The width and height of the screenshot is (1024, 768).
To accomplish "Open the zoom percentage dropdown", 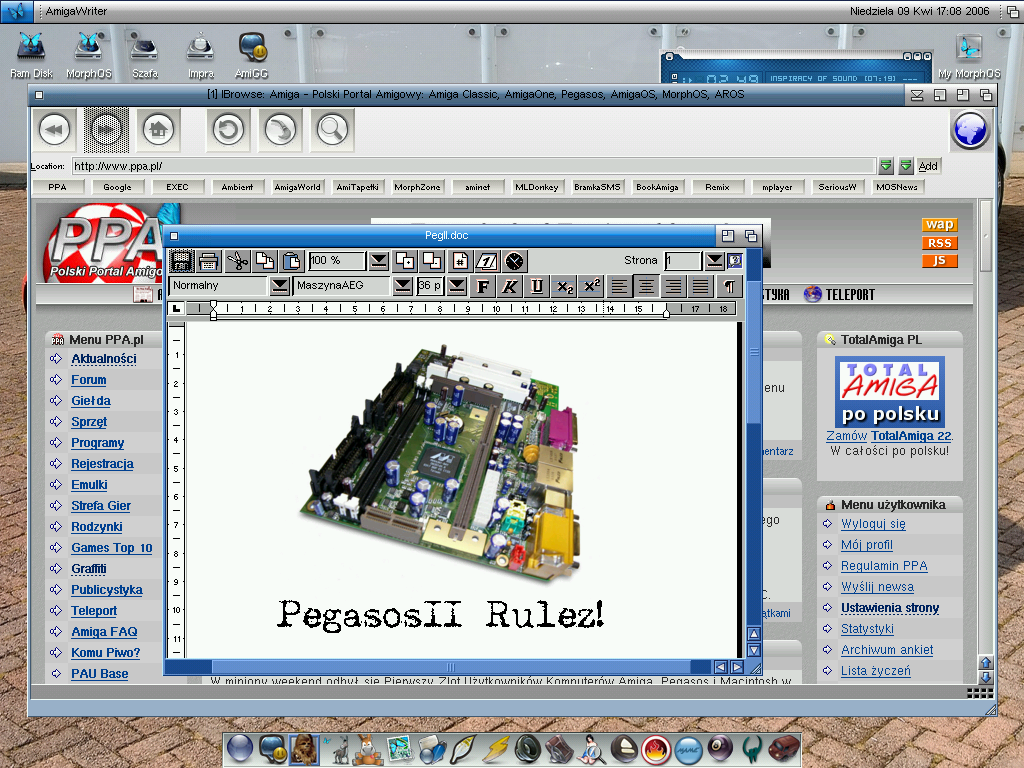I will [378, 261].
